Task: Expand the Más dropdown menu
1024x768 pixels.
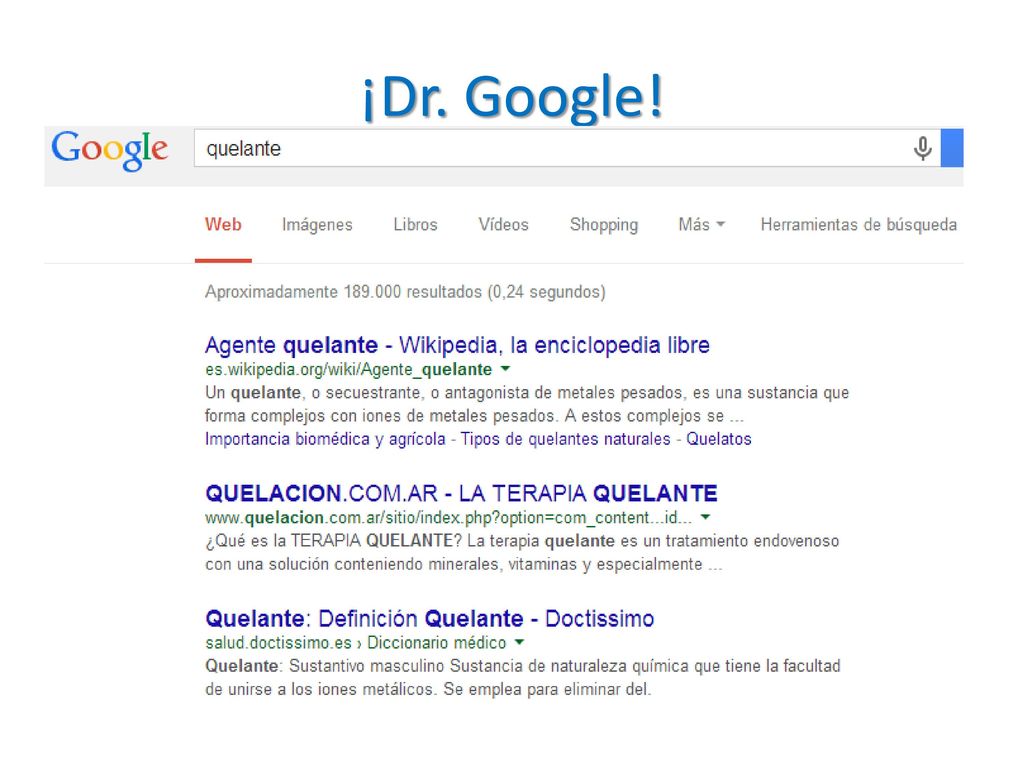Action: (x=702, y=225)
